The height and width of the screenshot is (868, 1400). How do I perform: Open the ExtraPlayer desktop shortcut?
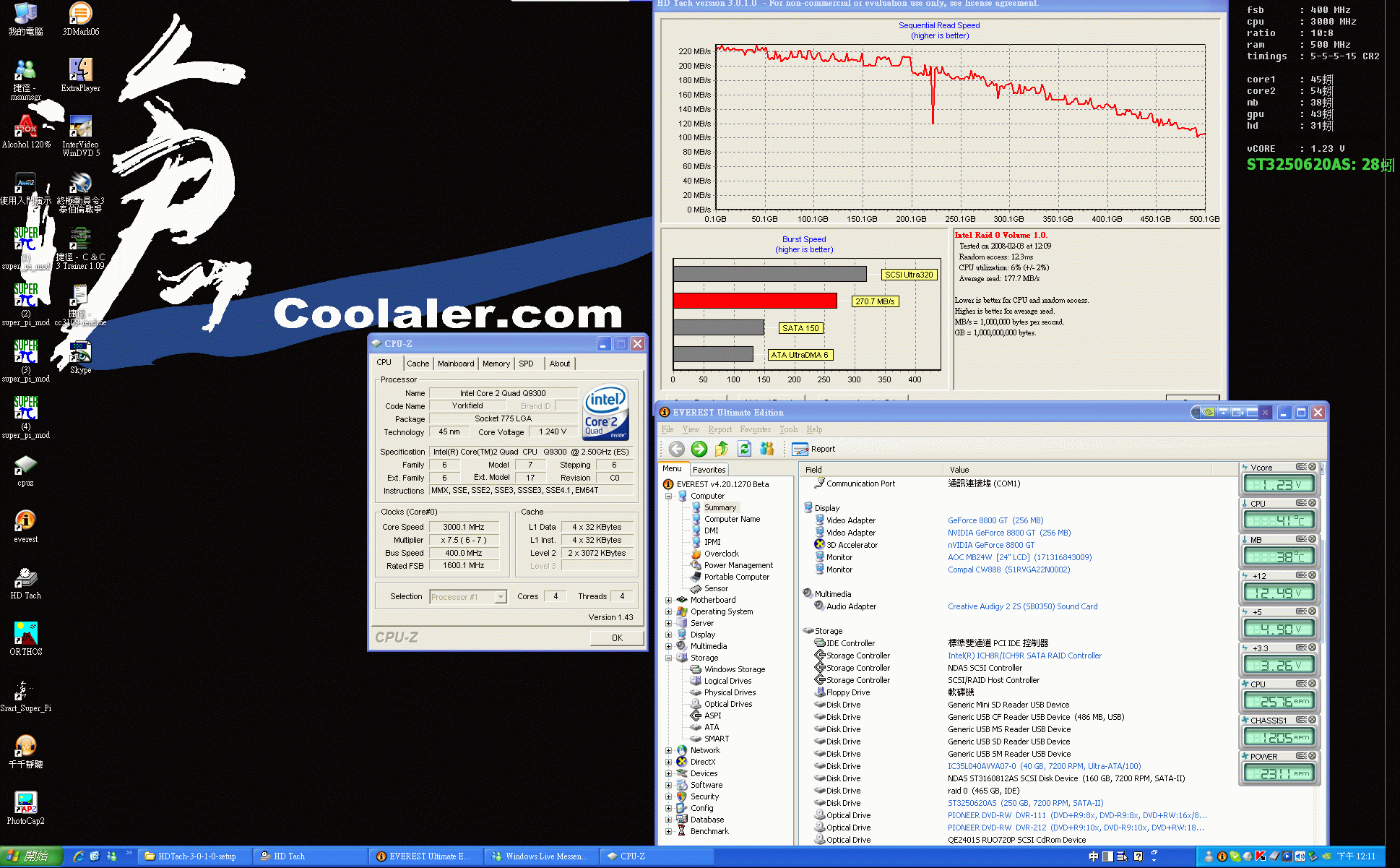(80, 75)
